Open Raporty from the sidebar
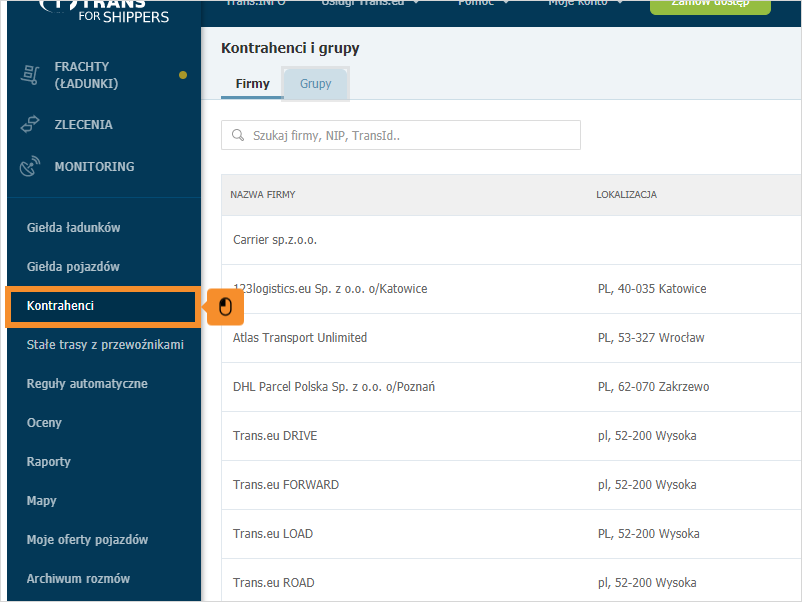This screenshot has width=802, height=602. pyautogui.click(x=49, y=461)
